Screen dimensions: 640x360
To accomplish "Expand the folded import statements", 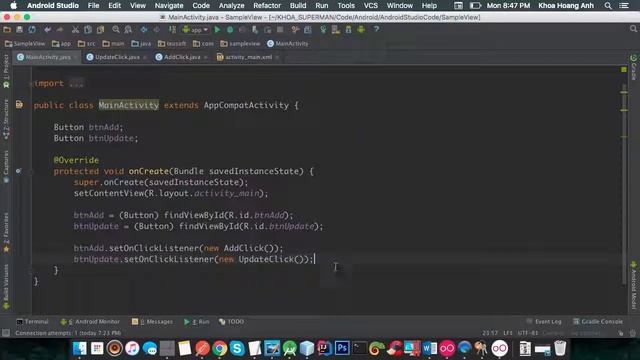I will tap(76, 83).
